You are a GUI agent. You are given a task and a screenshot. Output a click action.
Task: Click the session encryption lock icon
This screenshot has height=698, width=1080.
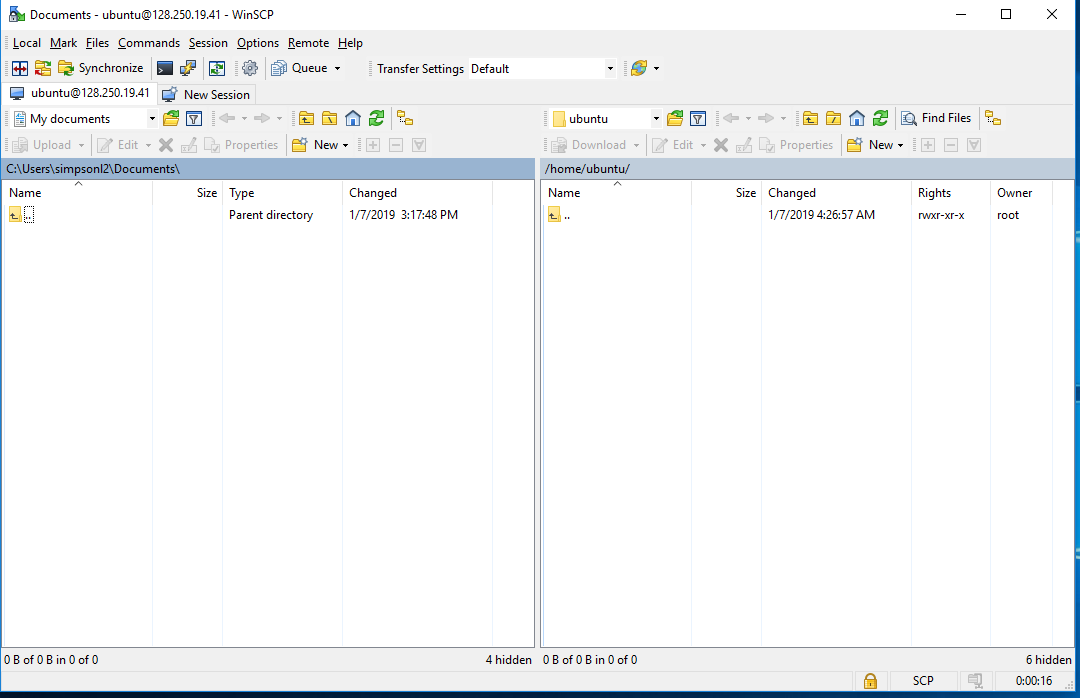(870, 681)
